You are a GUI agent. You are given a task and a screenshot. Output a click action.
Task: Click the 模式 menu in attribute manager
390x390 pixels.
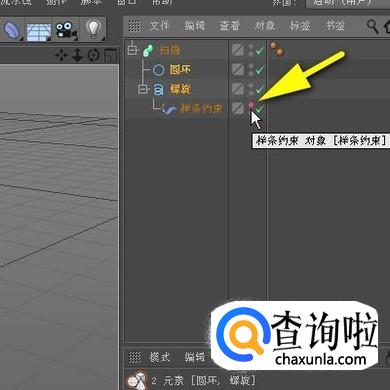[x=160, y=357]
